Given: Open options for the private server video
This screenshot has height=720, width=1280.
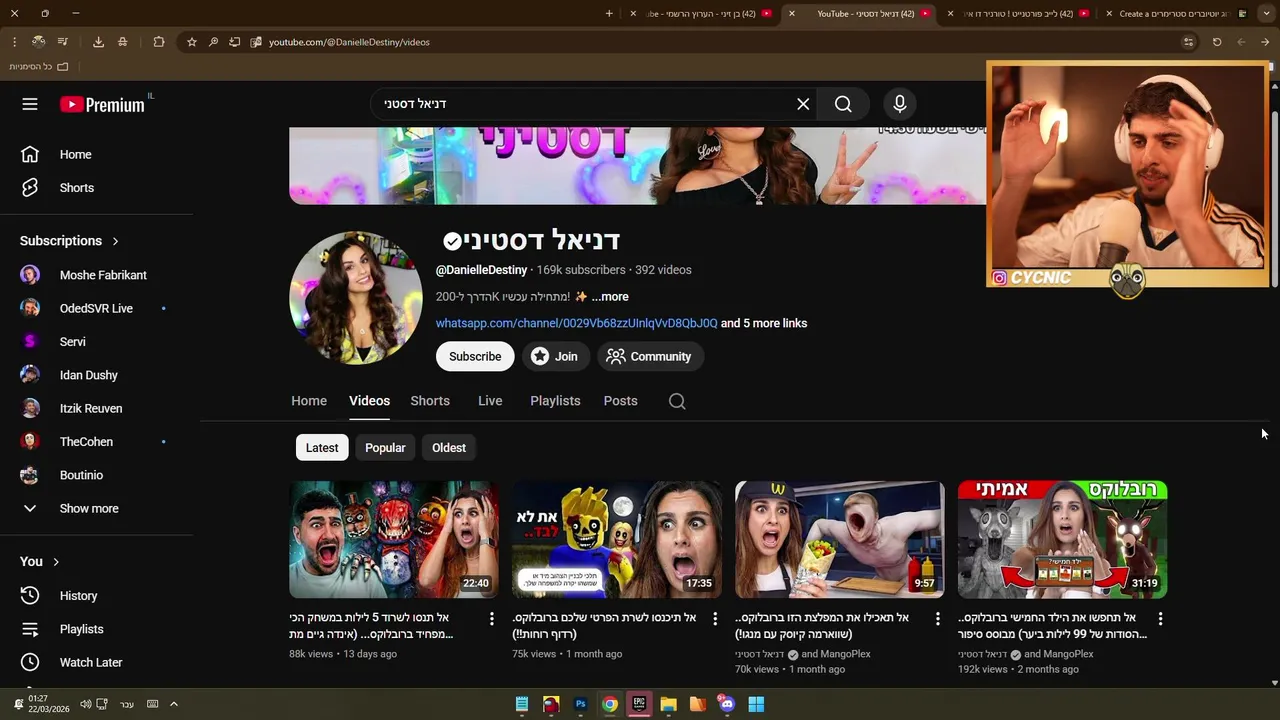Looking at the screenshot, I should click(714, 619).
